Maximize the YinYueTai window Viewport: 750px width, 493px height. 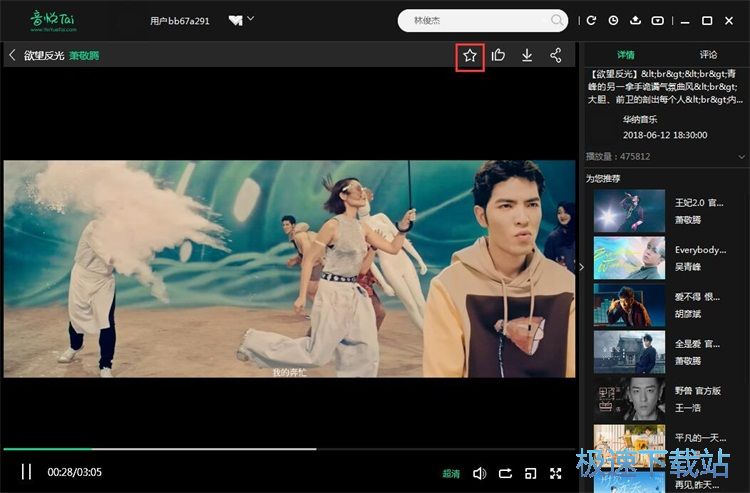(707, 21)
